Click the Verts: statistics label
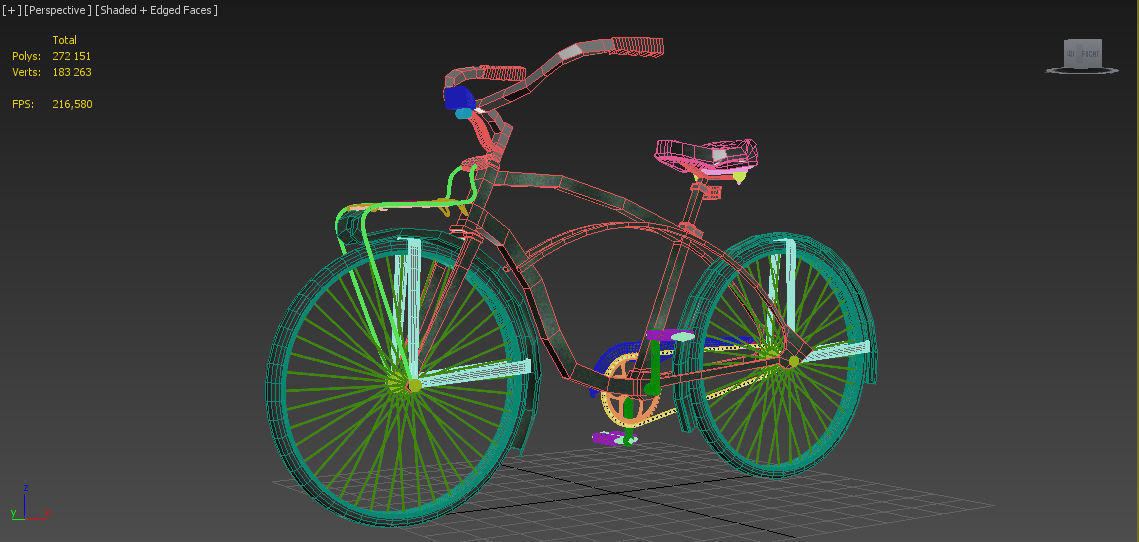The image size is (1139, 542). (26, 72)
